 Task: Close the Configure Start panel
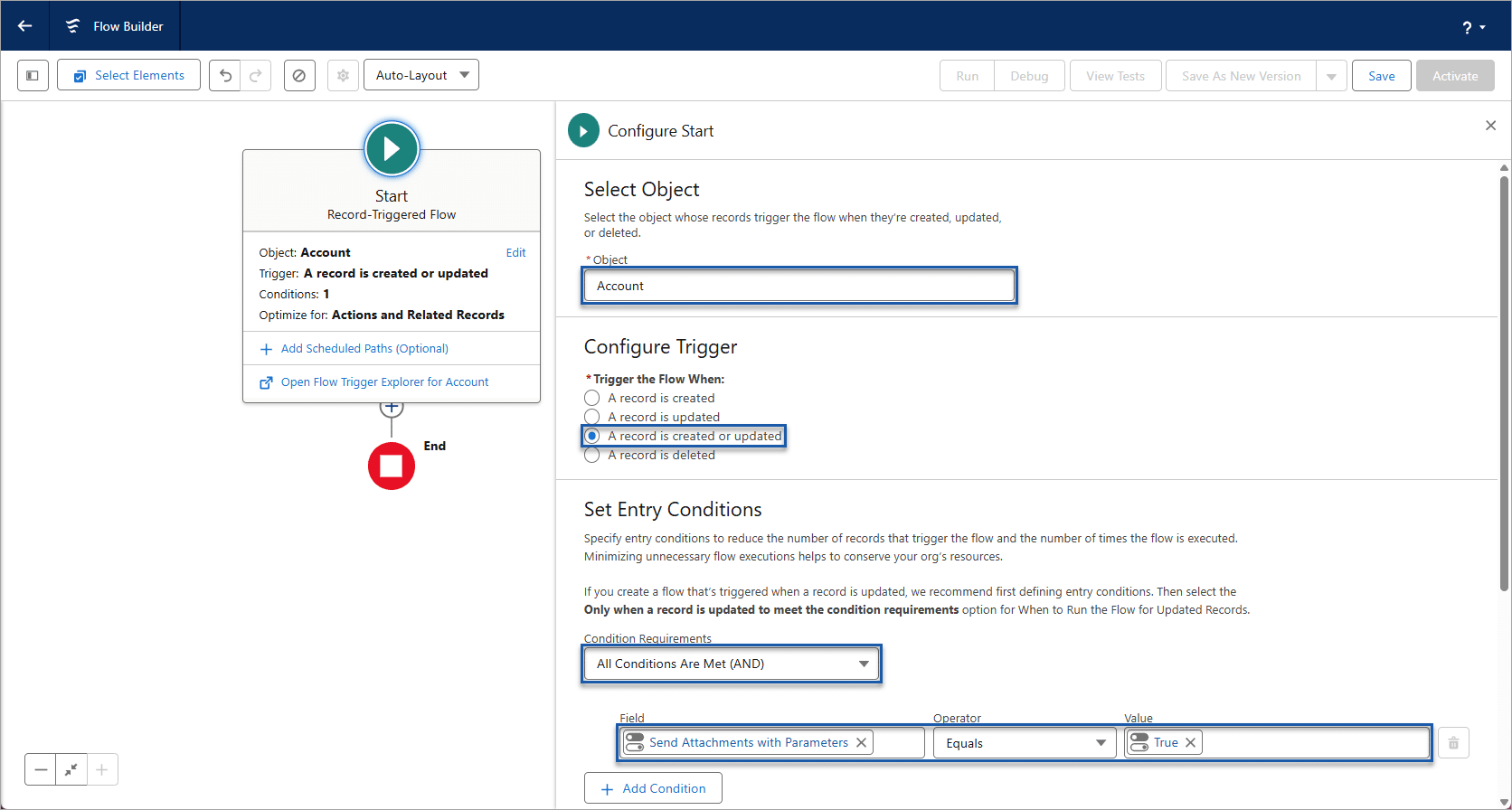1490,126
